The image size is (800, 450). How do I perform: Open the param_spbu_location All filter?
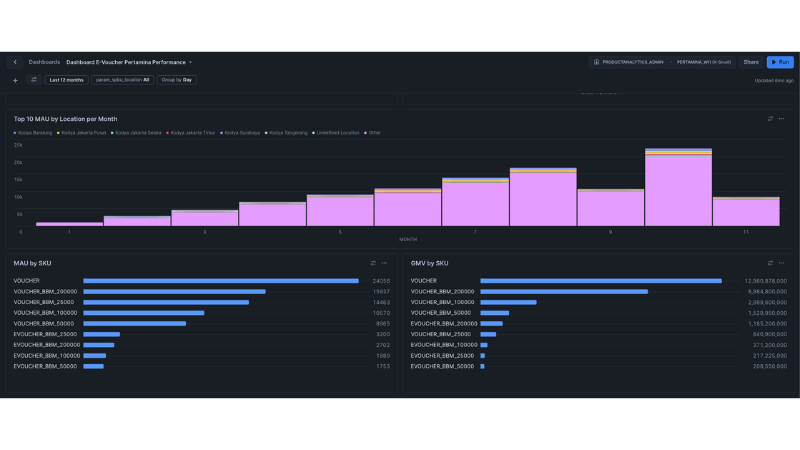click(x=122, y=80)
